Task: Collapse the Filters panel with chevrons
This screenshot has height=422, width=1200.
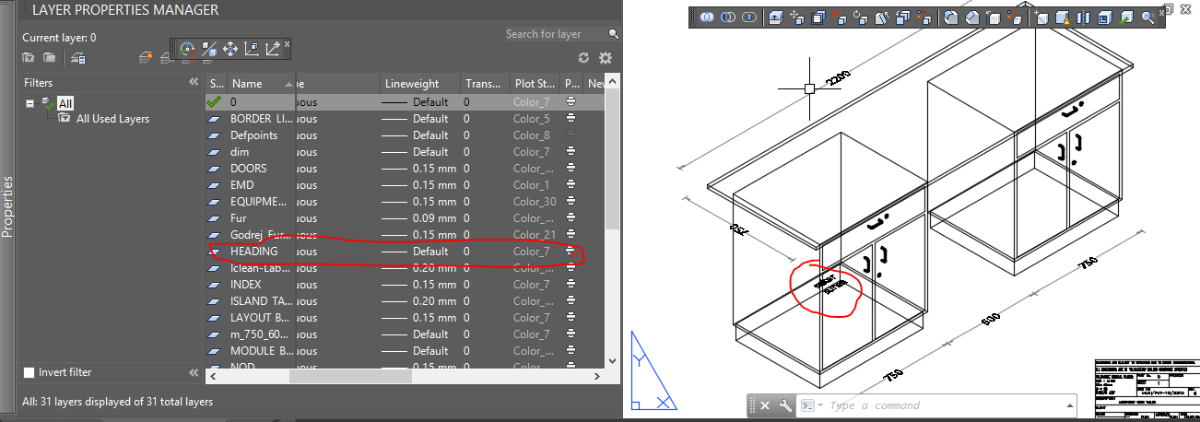Action: pyautogui.click(x=194, y=83)
